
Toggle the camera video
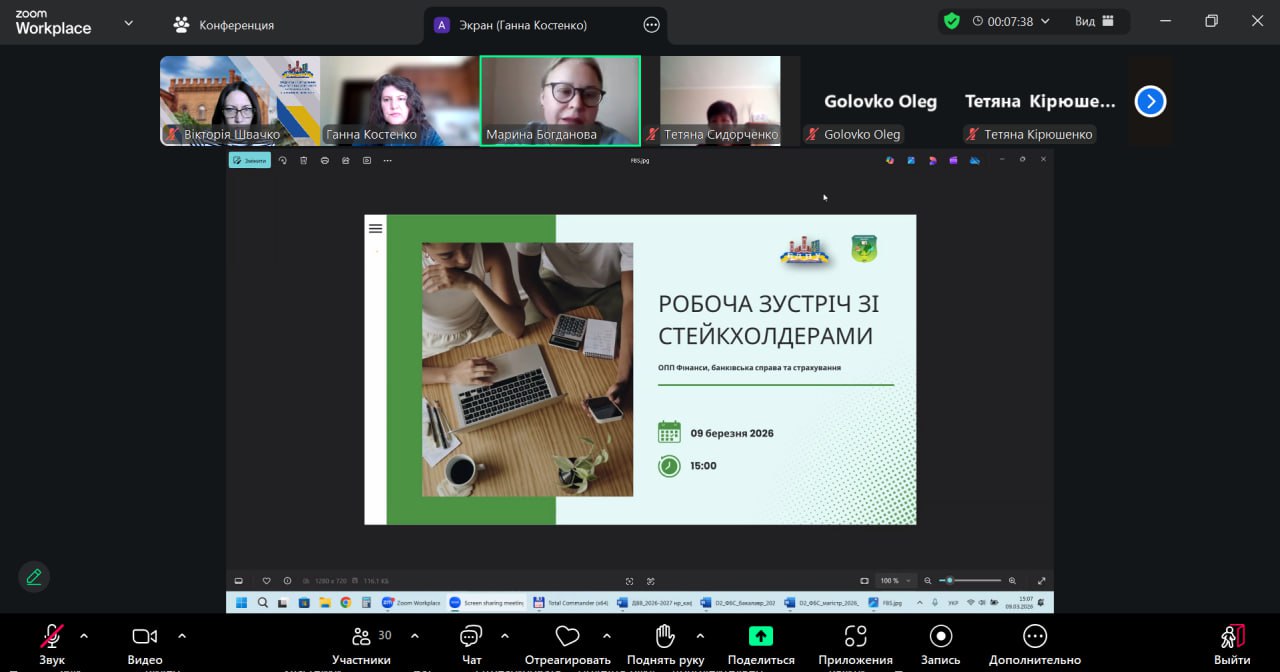pos(145,637)
